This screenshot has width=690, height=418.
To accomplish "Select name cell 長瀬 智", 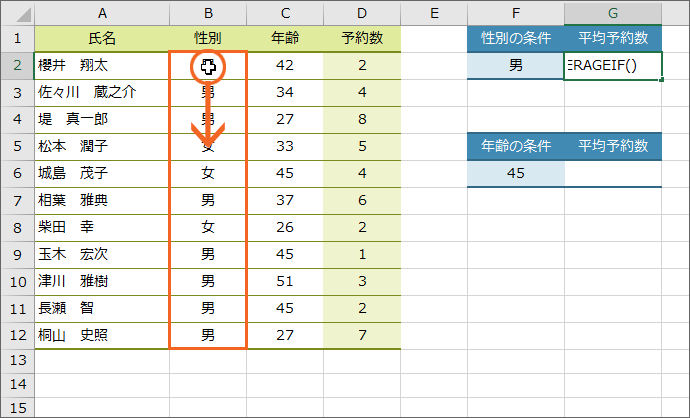I will 102,308.
